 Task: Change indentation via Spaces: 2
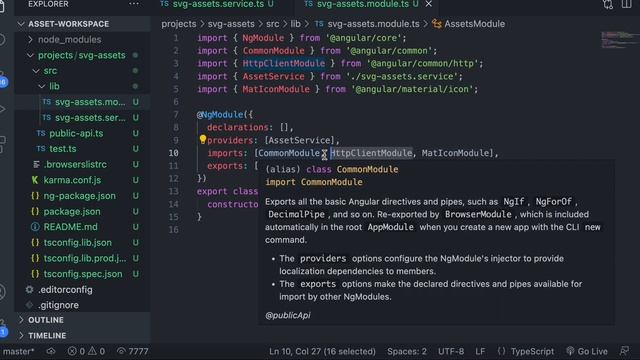point(407,351)
